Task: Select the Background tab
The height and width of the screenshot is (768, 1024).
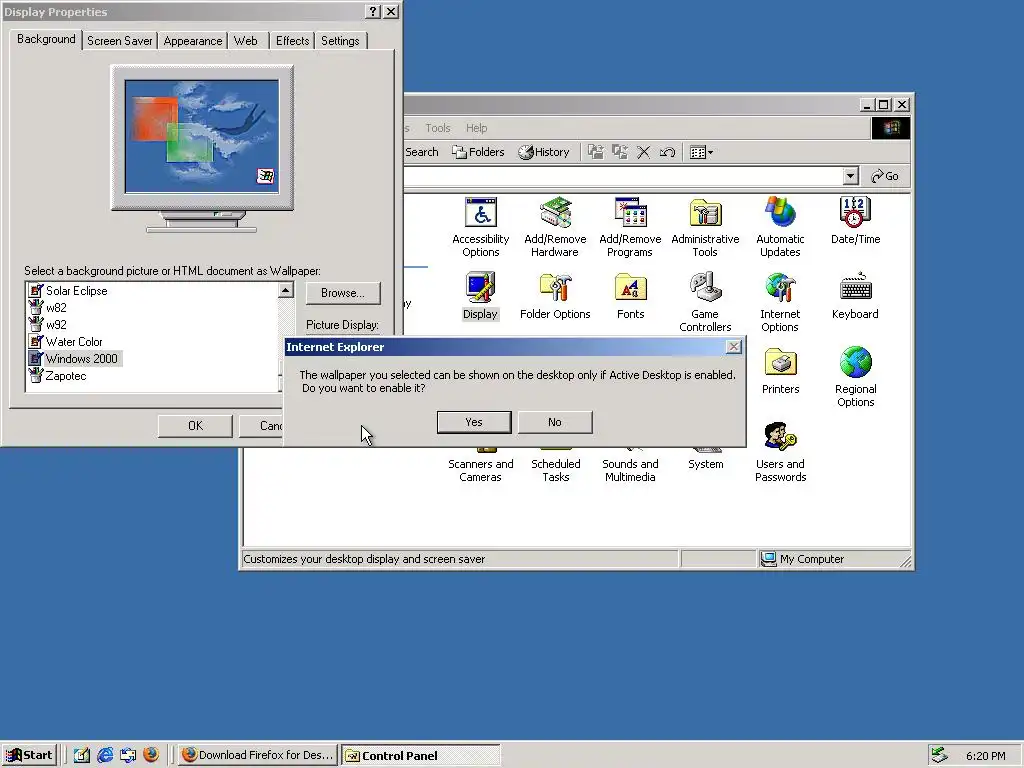Action: click(x=46, y=39)
